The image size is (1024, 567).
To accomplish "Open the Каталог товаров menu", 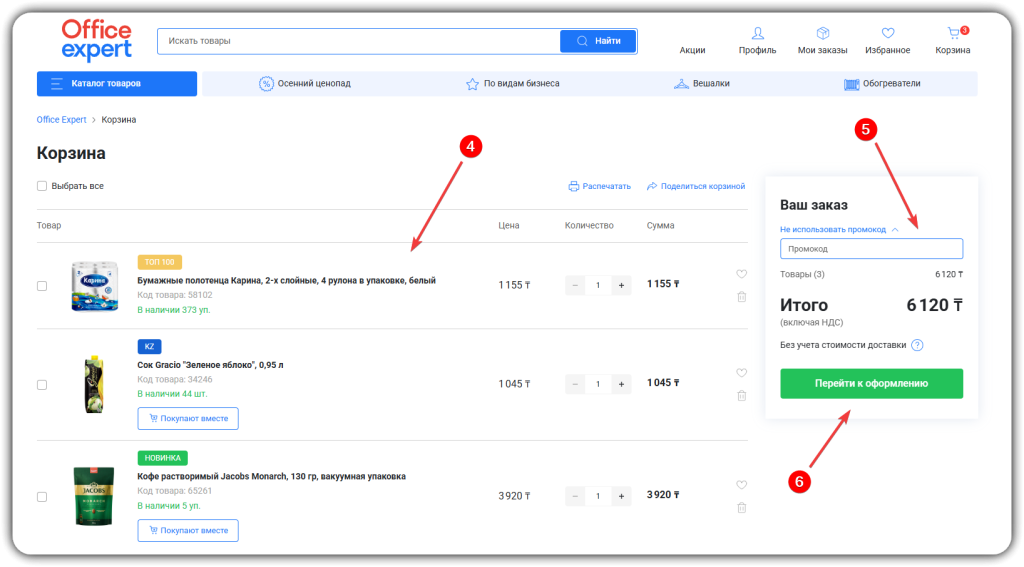I will pos(117,84).
